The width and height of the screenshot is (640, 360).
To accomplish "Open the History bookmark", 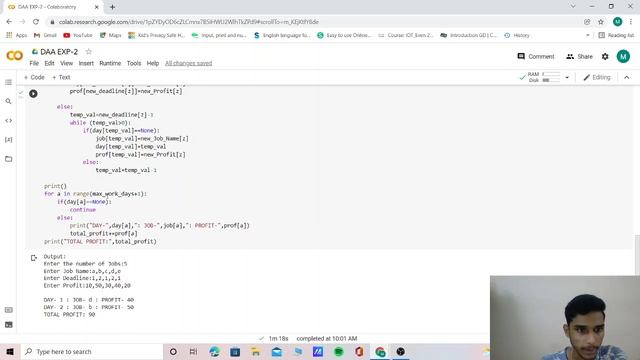I will [517, 35].
